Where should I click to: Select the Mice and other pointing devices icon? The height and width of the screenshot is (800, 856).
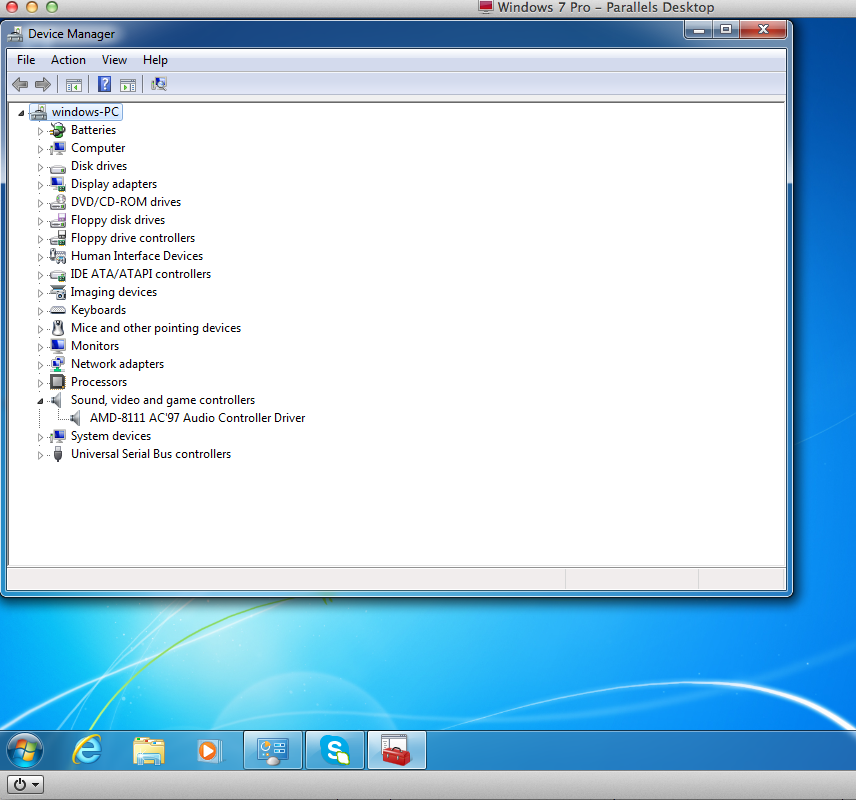tap(57, 328)
